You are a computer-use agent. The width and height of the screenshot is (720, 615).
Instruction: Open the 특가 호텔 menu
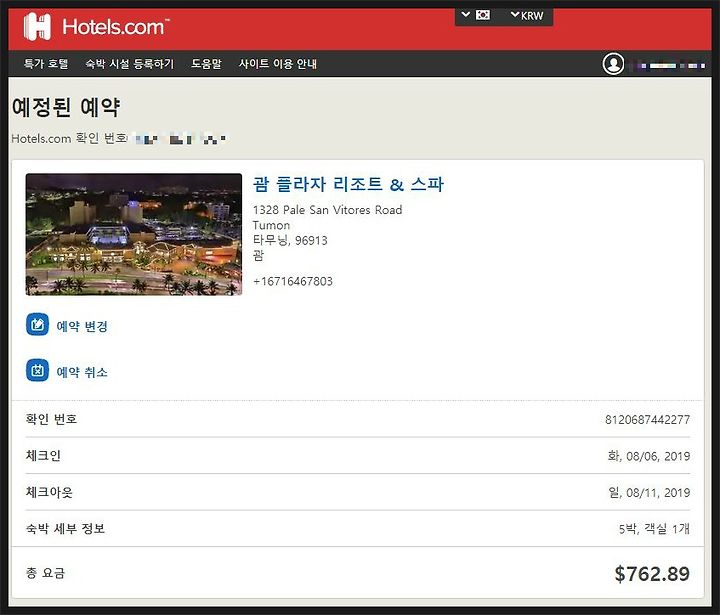[x=46, y=63]
